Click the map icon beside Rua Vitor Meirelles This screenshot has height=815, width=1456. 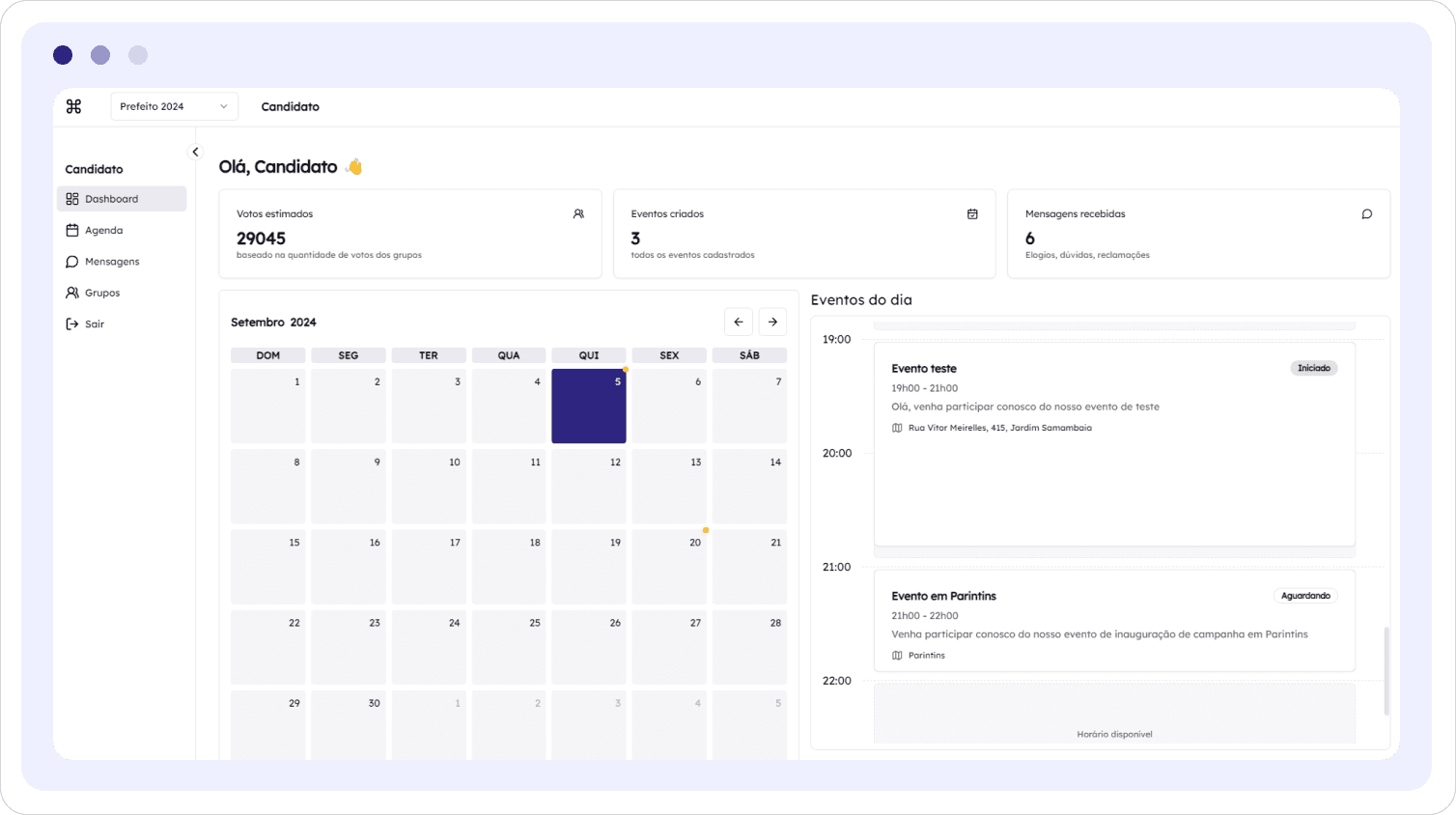pos(897,428)
